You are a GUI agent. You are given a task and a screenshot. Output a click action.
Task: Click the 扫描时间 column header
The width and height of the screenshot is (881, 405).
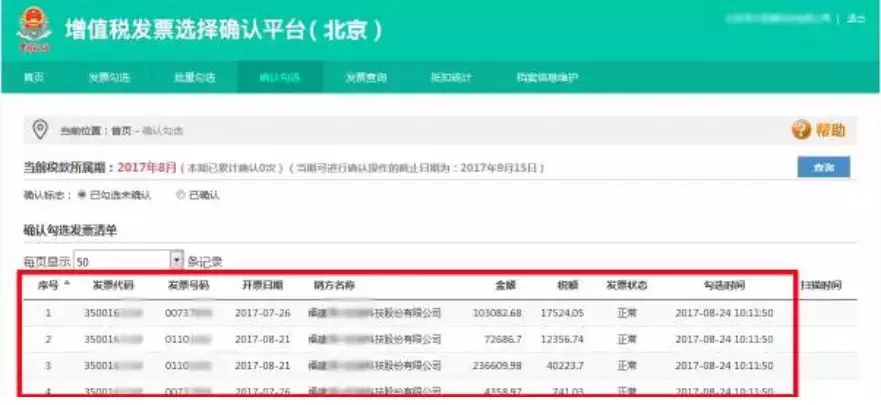821,285
